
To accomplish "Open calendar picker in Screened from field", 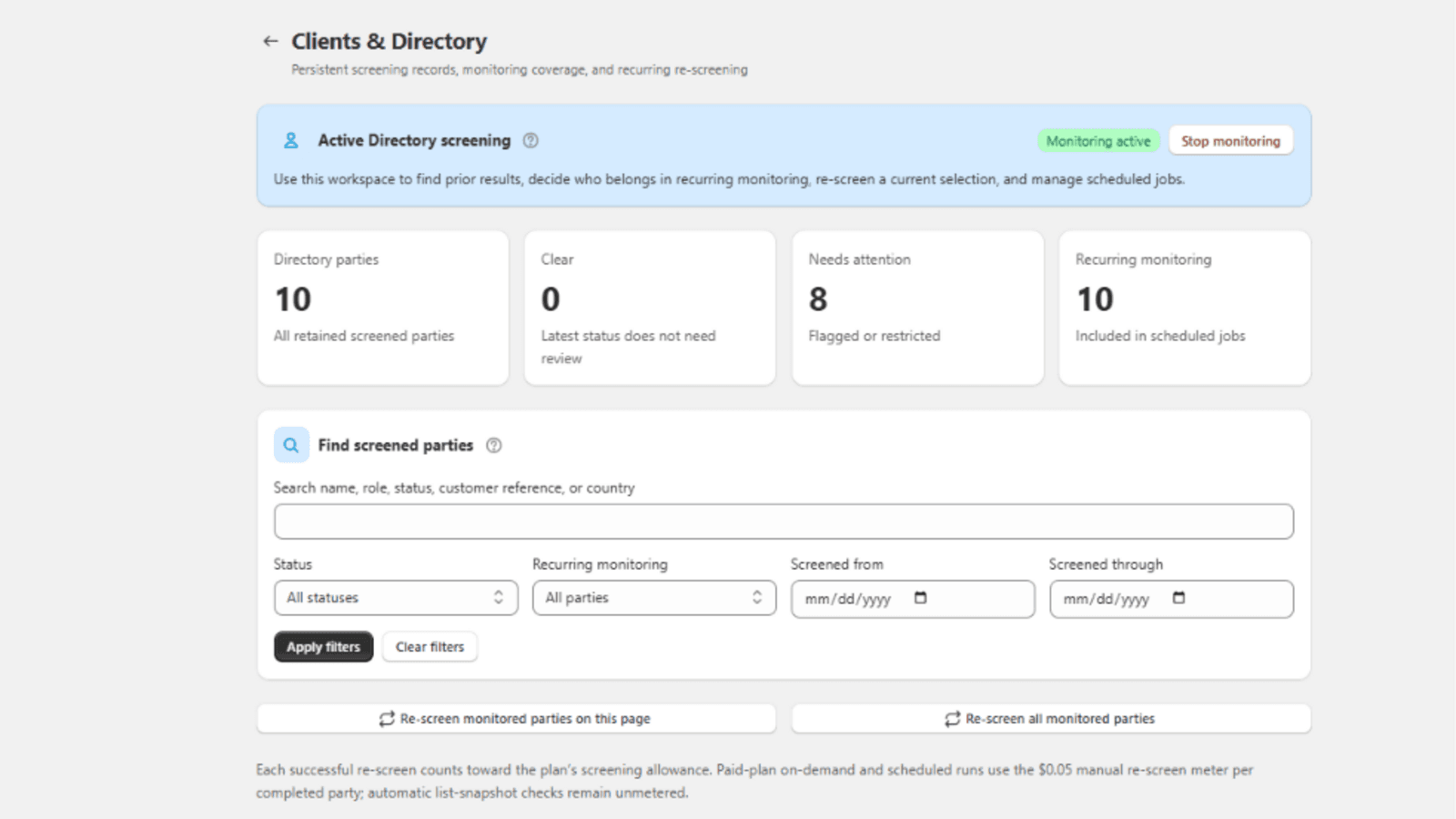I will 921,598.
